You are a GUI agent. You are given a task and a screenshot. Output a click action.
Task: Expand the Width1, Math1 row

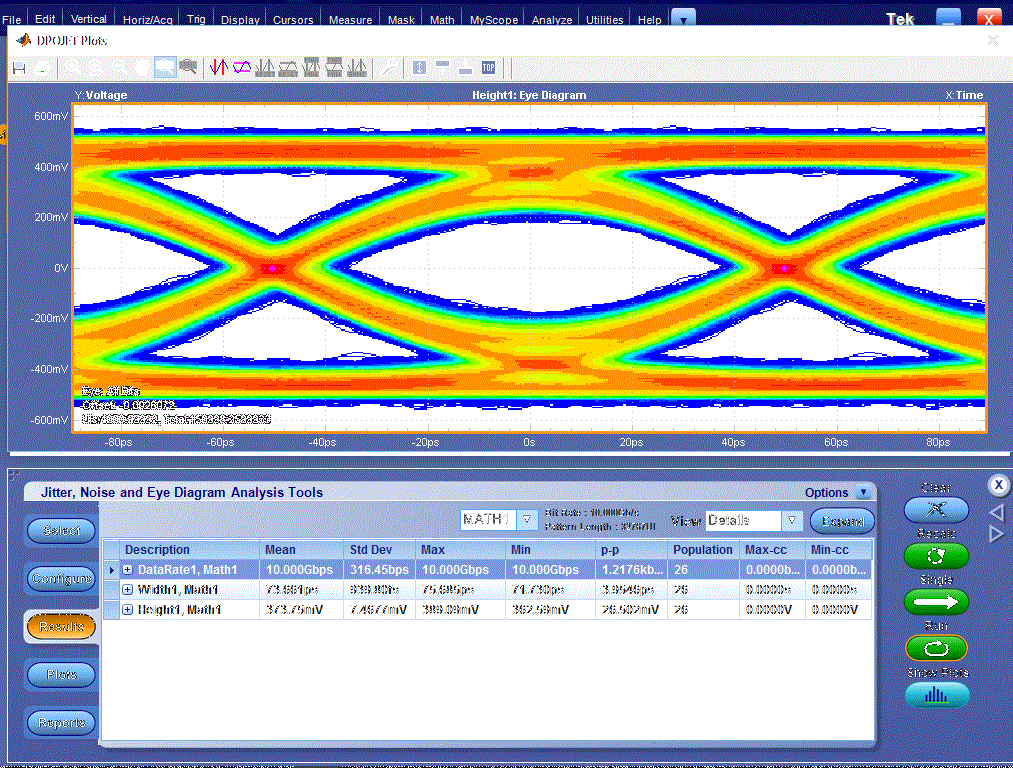pos(128,590)
